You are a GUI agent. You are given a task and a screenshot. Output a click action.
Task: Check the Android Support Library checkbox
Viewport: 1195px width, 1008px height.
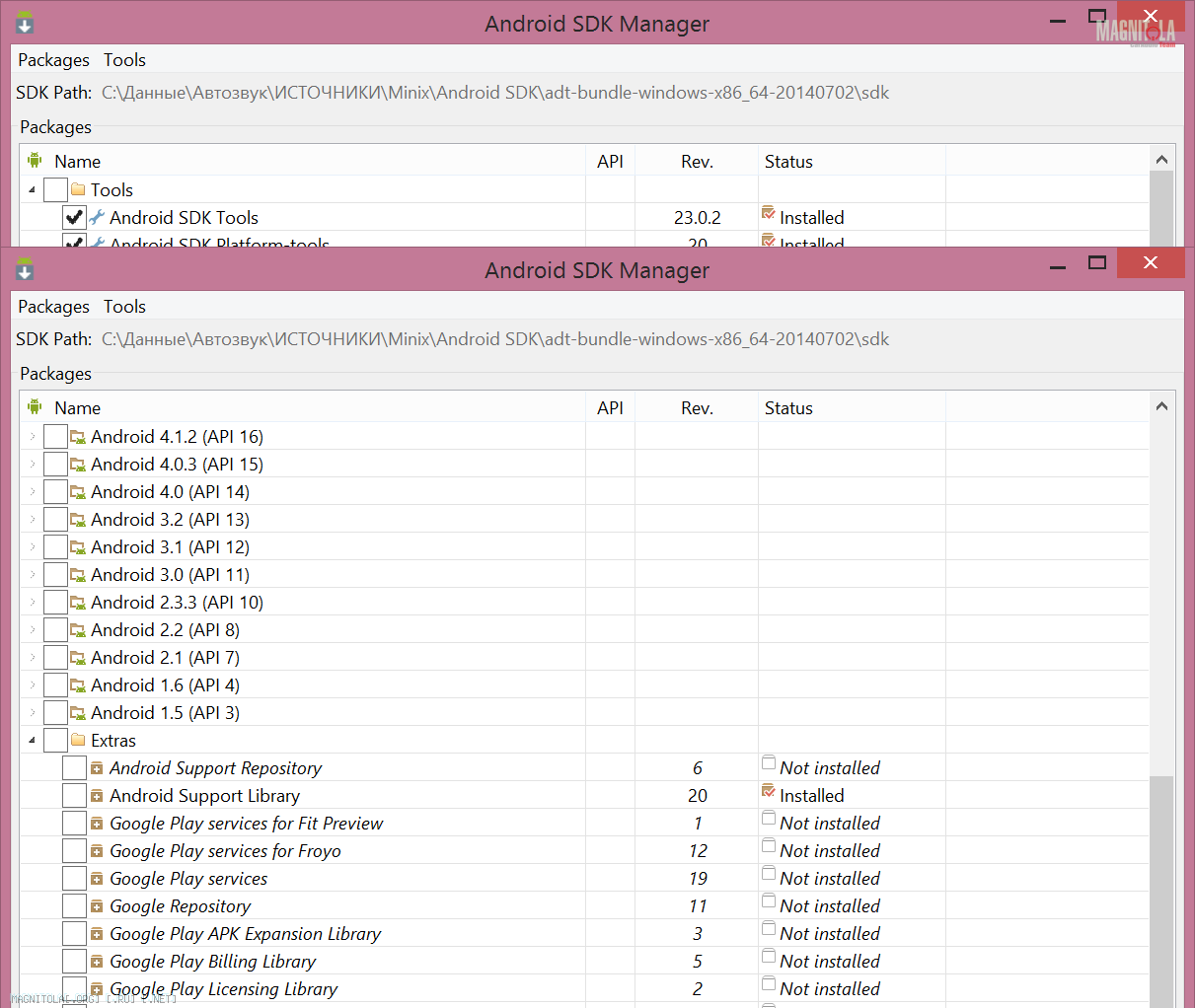click(x=74, y=796)
